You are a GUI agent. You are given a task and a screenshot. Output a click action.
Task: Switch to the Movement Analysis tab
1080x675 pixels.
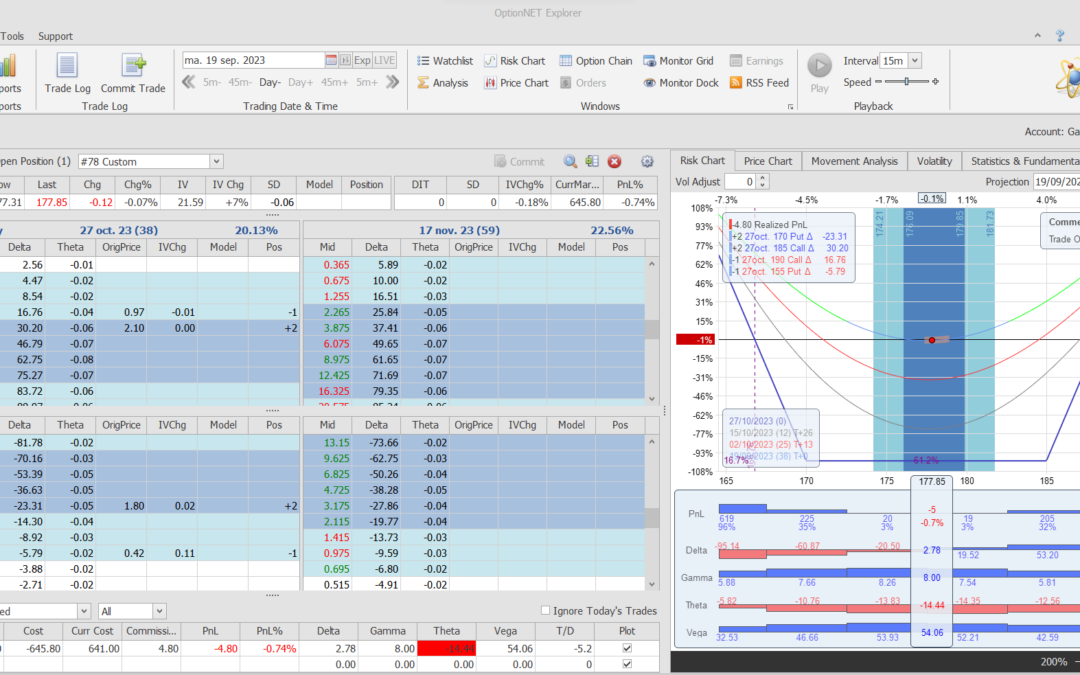click(853, 161)
